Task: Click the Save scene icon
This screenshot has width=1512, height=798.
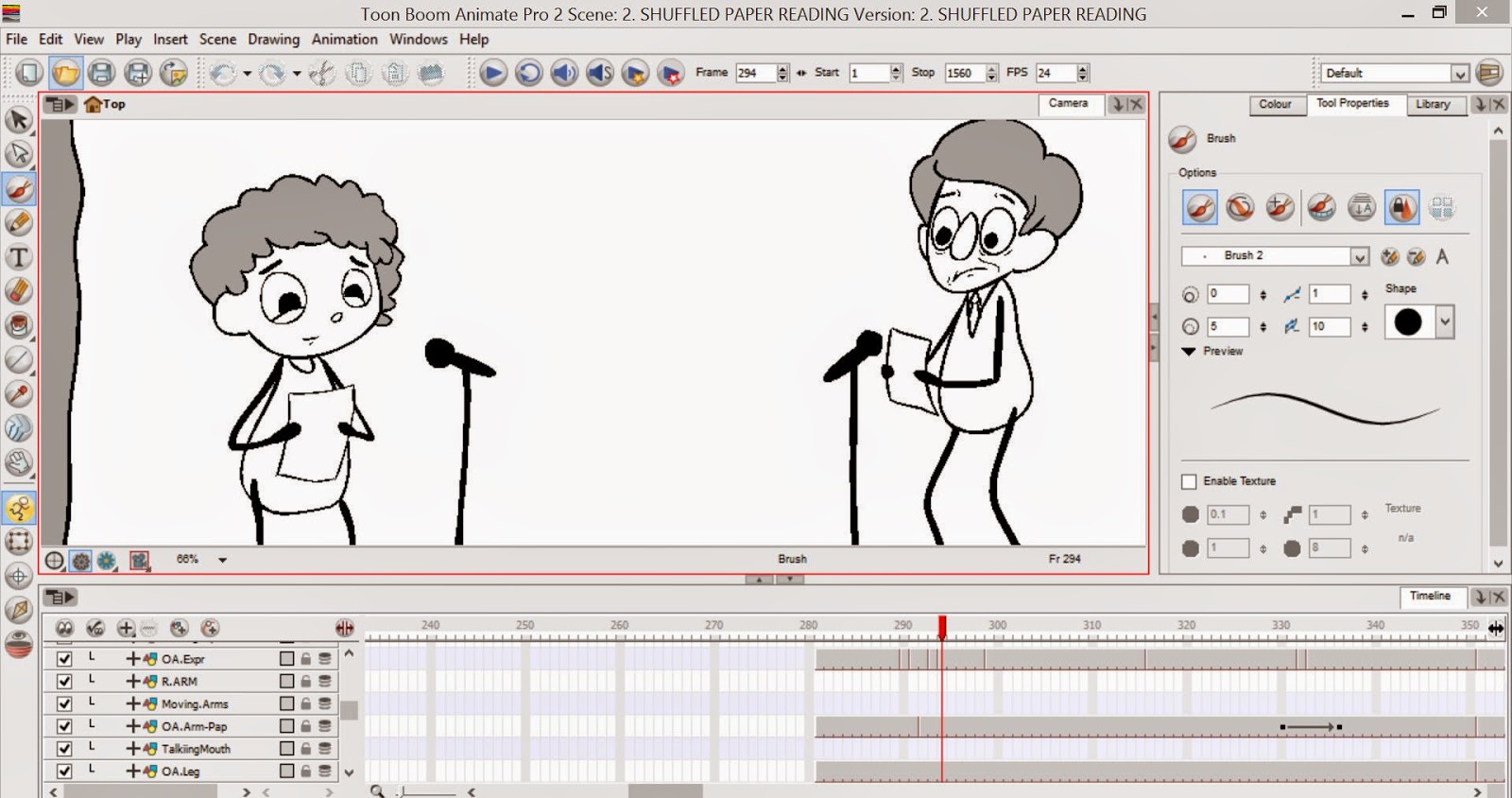Action: pos(101,73)
